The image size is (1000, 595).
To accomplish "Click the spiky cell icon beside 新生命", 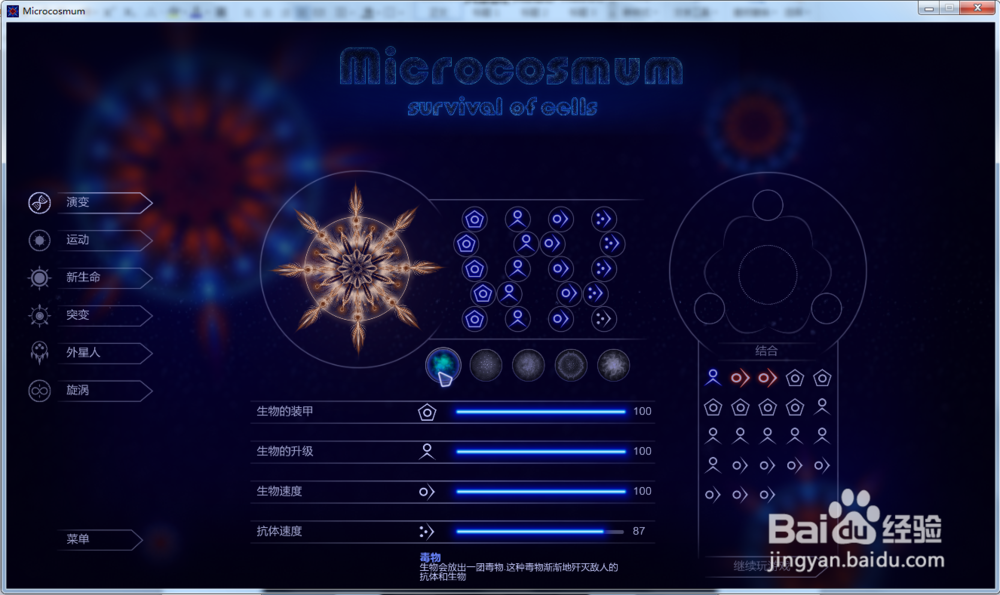I will click(40, 277).
